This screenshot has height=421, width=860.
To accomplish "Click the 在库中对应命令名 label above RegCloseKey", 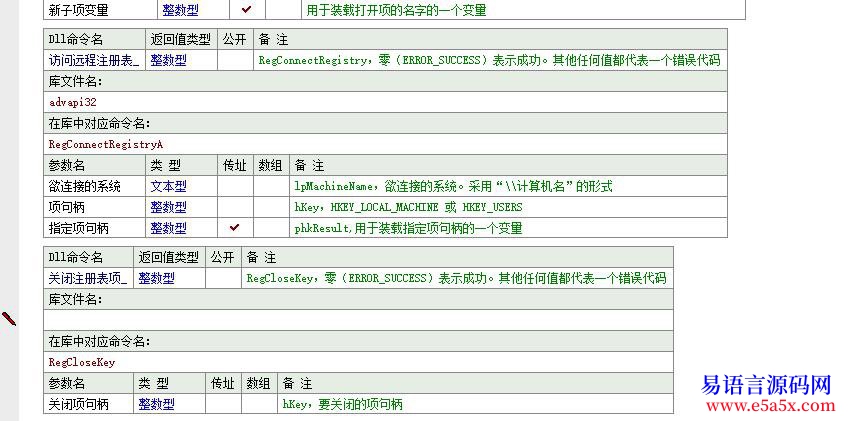I will coord(99,341).
